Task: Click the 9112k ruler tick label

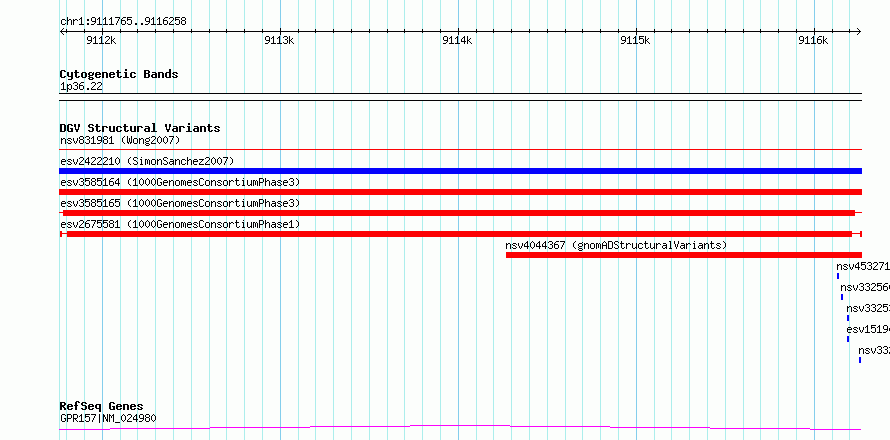Action: [101, 40]
